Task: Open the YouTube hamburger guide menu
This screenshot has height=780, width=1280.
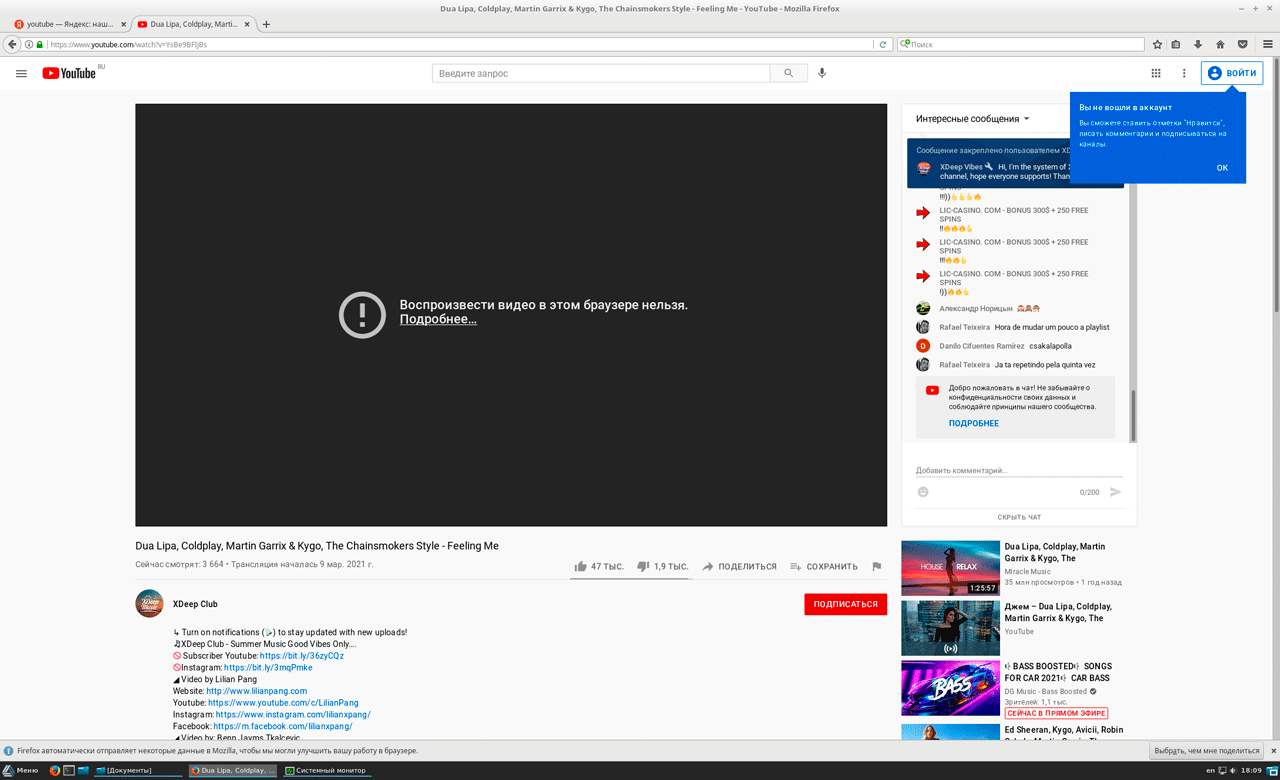Action: [21, 73]
